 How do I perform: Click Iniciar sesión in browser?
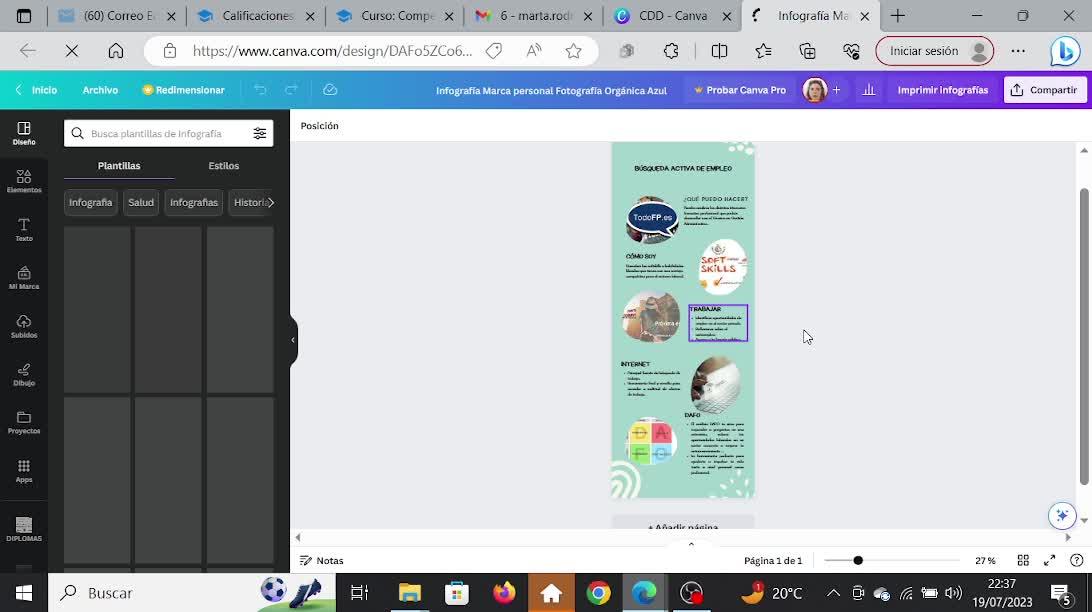point(935,51)
